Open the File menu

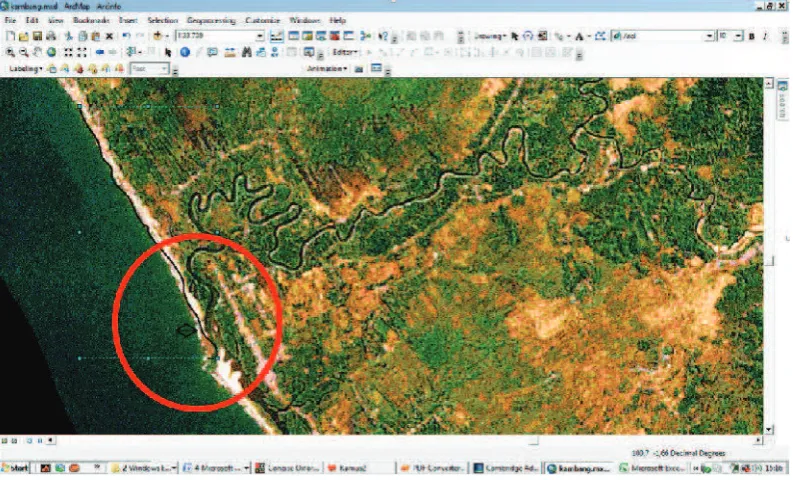pyautogui.click(x=10, y=21)
